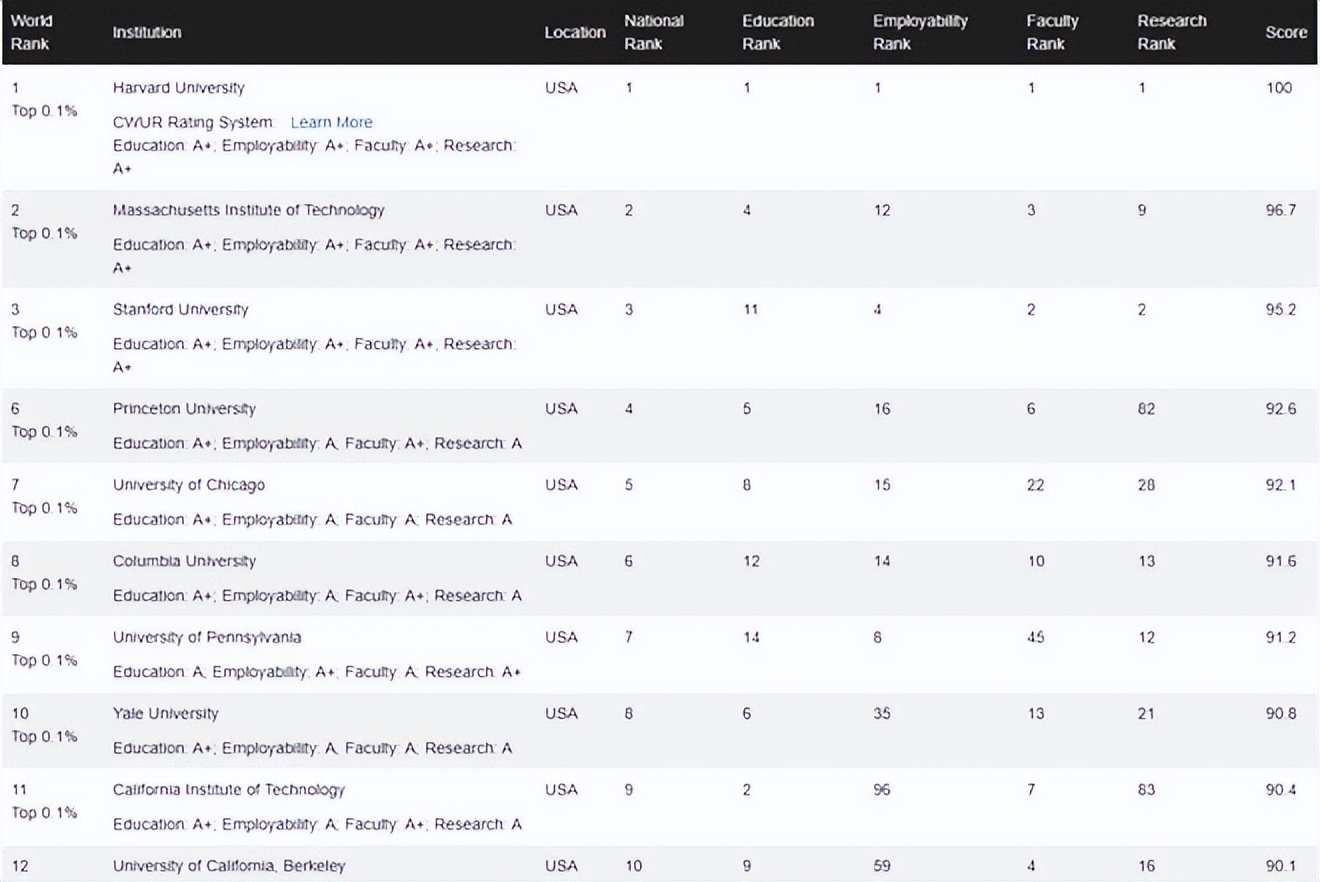Open University of Pennsylvania entry
This screenshot has width=1320, height=882.
coord(206,637)
